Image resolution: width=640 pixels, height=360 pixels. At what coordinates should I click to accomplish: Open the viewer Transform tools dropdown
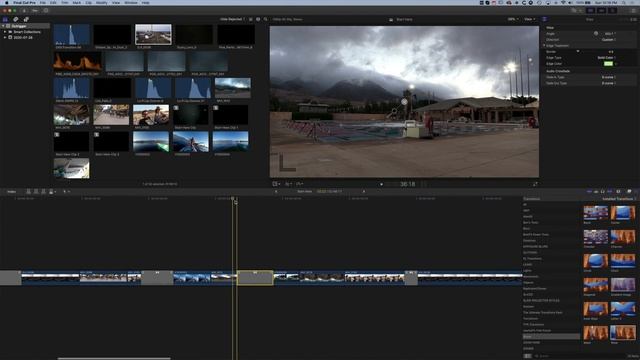276,184
